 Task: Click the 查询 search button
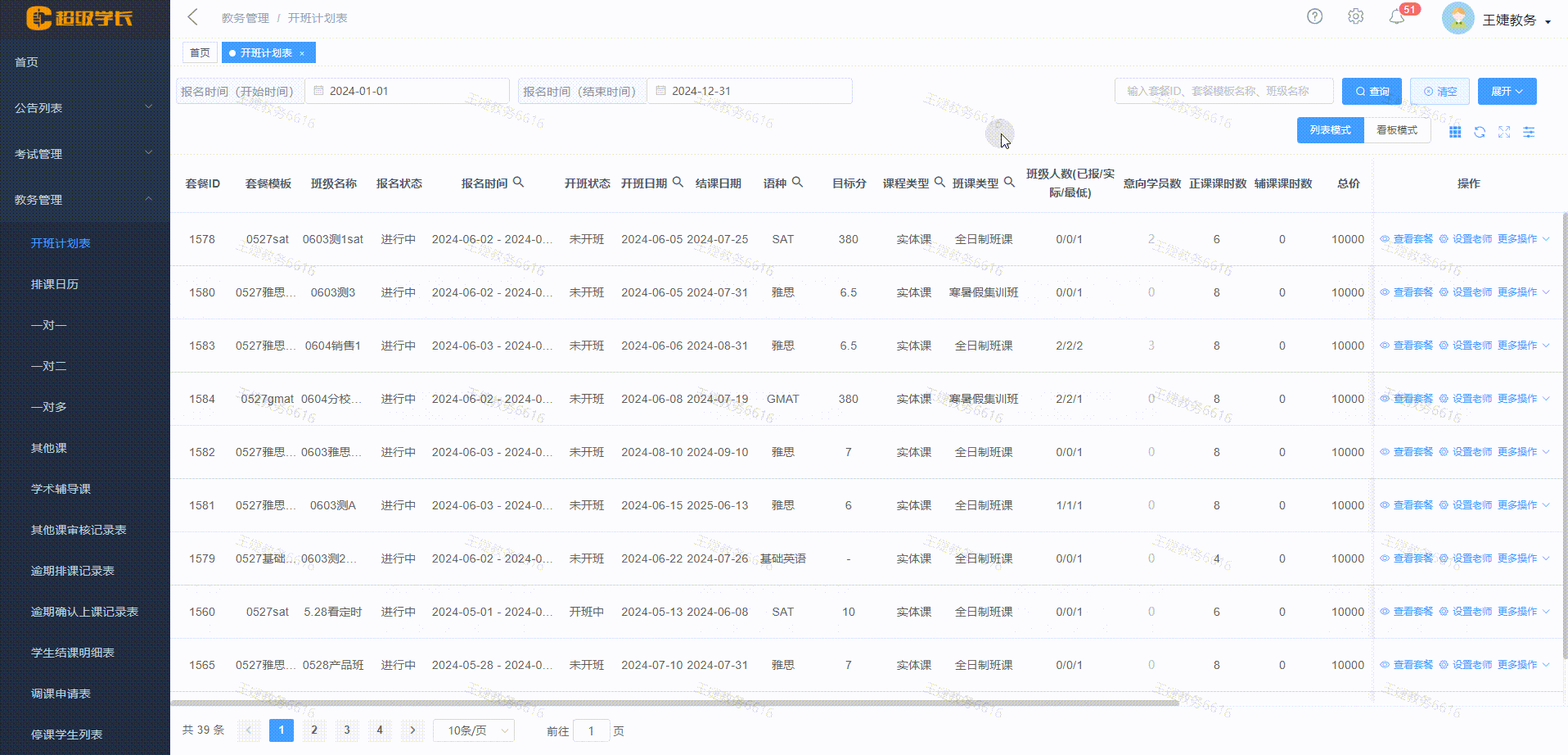[1371, 91]
